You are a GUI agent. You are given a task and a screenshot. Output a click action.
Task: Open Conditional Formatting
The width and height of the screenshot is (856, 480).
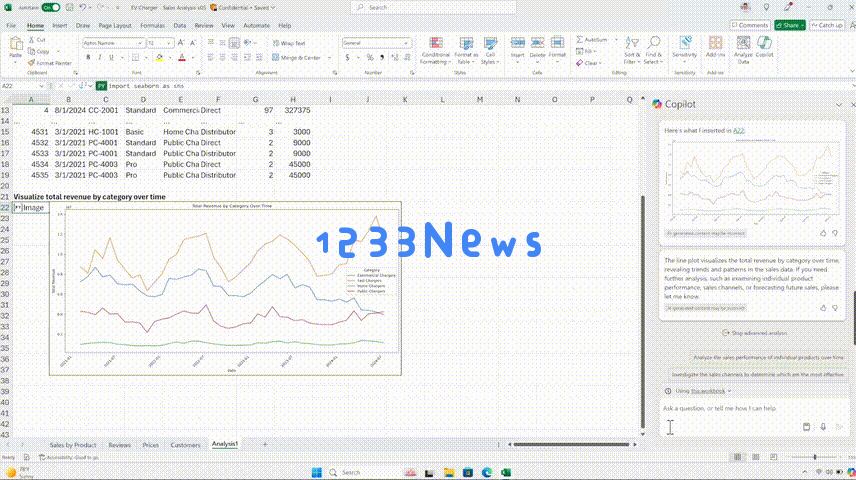coord(436,51)
